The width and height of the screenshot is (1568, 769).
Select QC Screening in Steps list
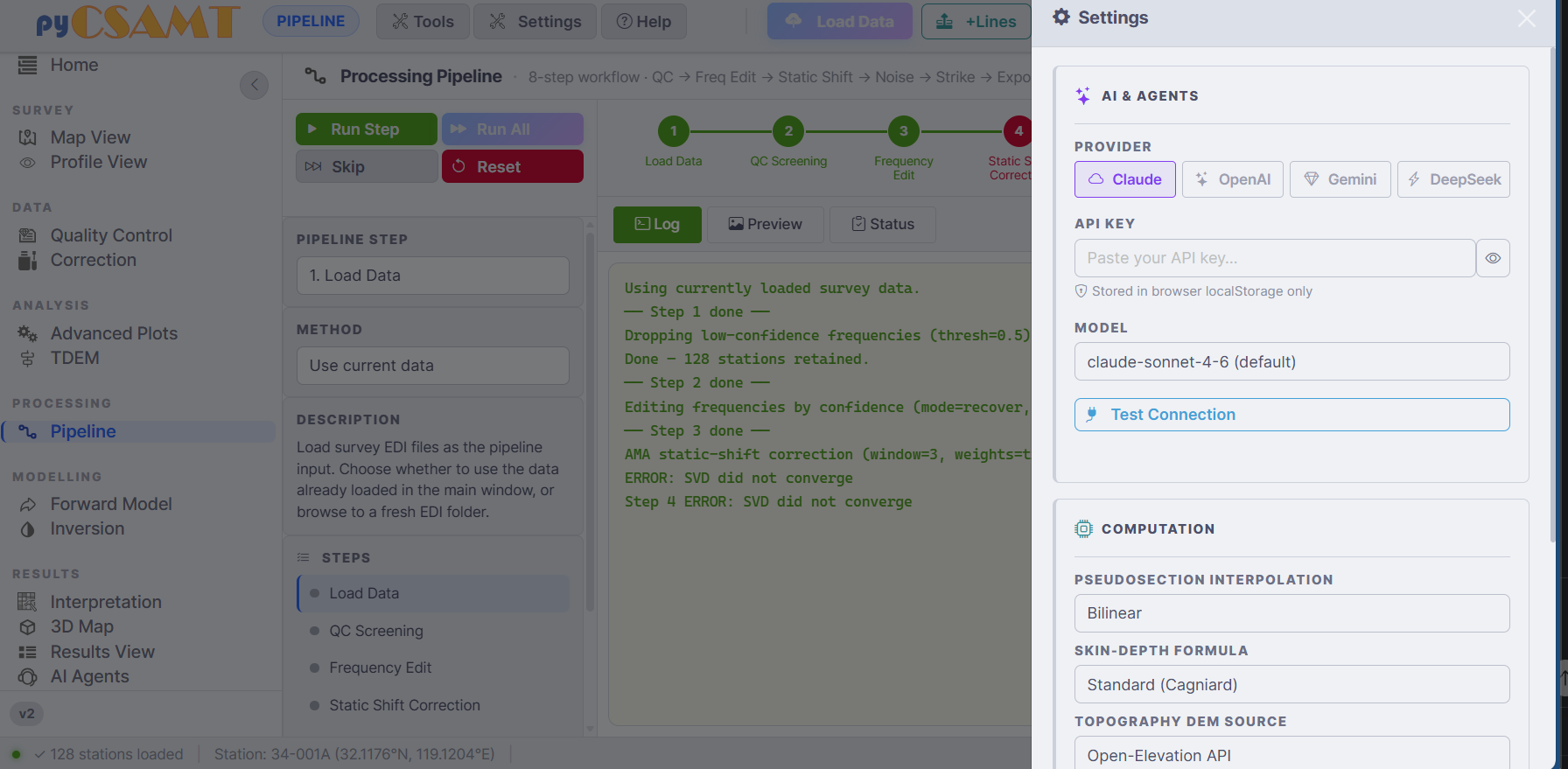click(x=433, y=631)
